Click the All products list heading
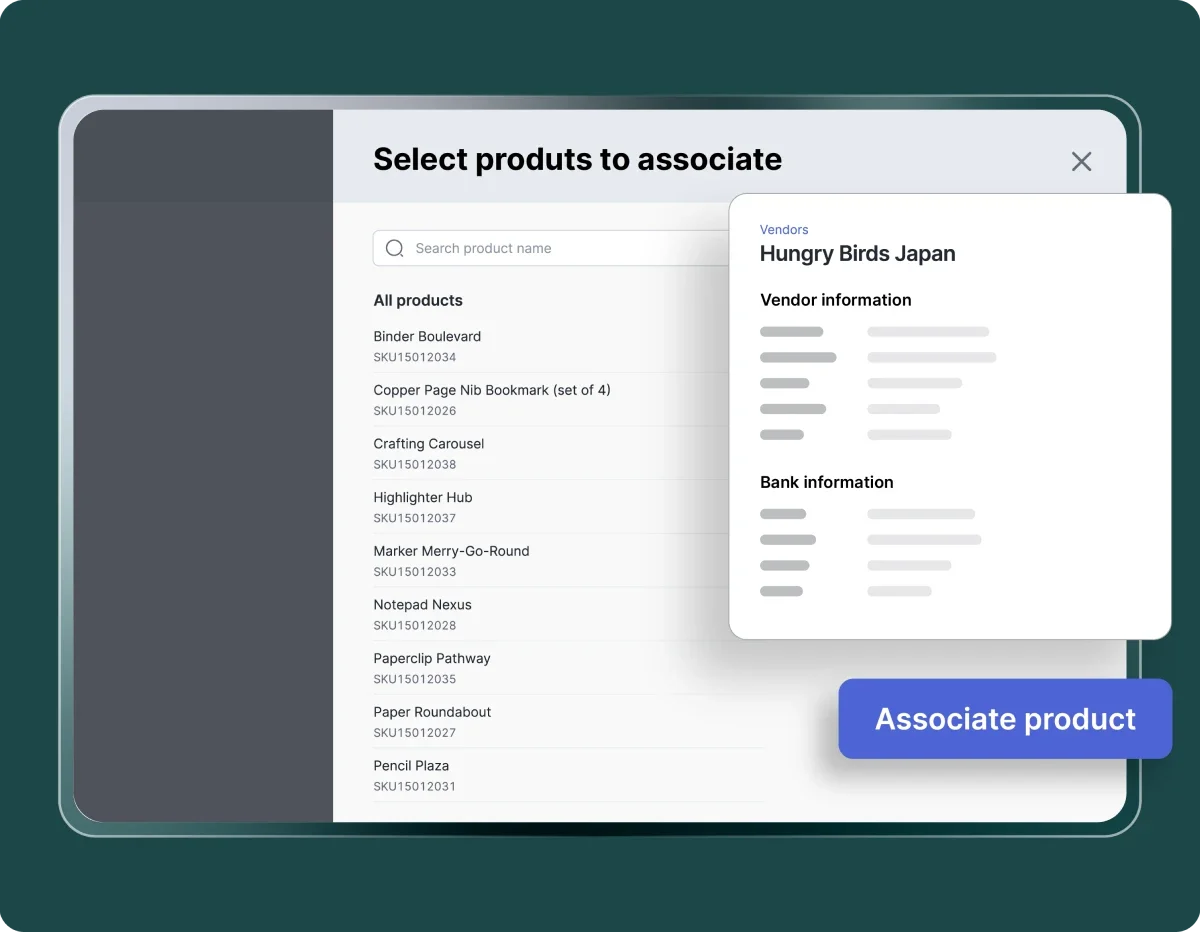This screenshot has height=932, width=1200. [418, 301]
